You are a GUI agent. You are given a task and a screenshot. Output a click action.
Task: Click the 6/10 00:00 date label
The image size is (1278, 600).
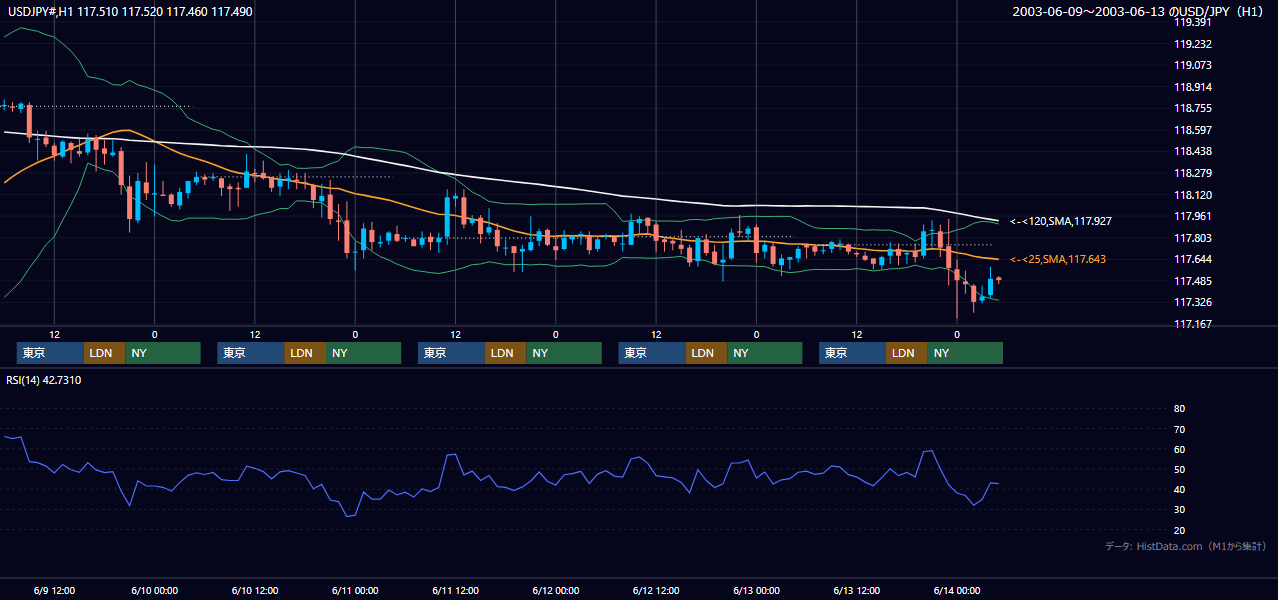click(x=154, y=590)
